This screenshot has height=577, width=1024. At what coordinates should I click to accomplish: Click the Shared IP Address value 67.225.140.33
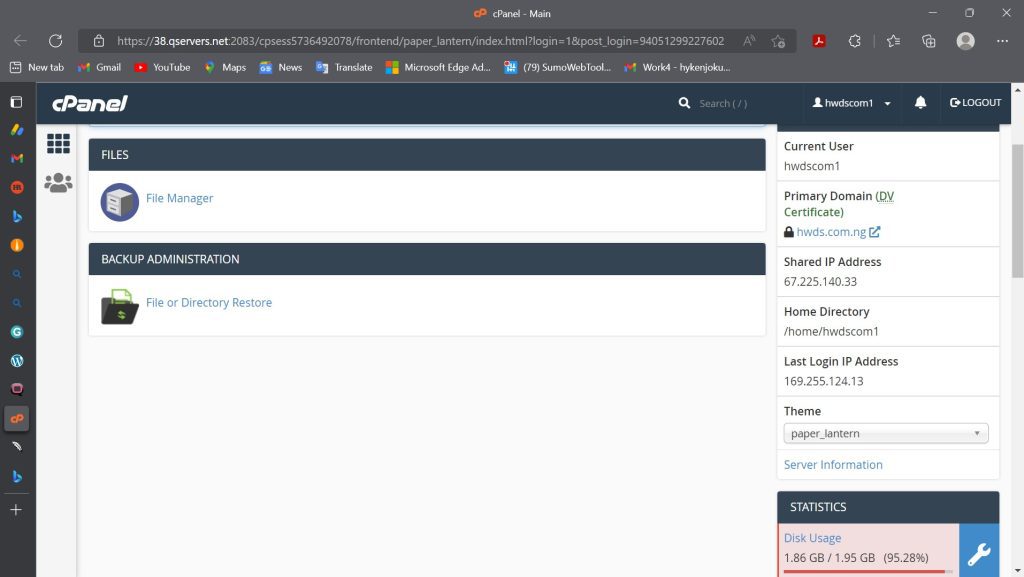pyautogui.click(x=820, y=281)
